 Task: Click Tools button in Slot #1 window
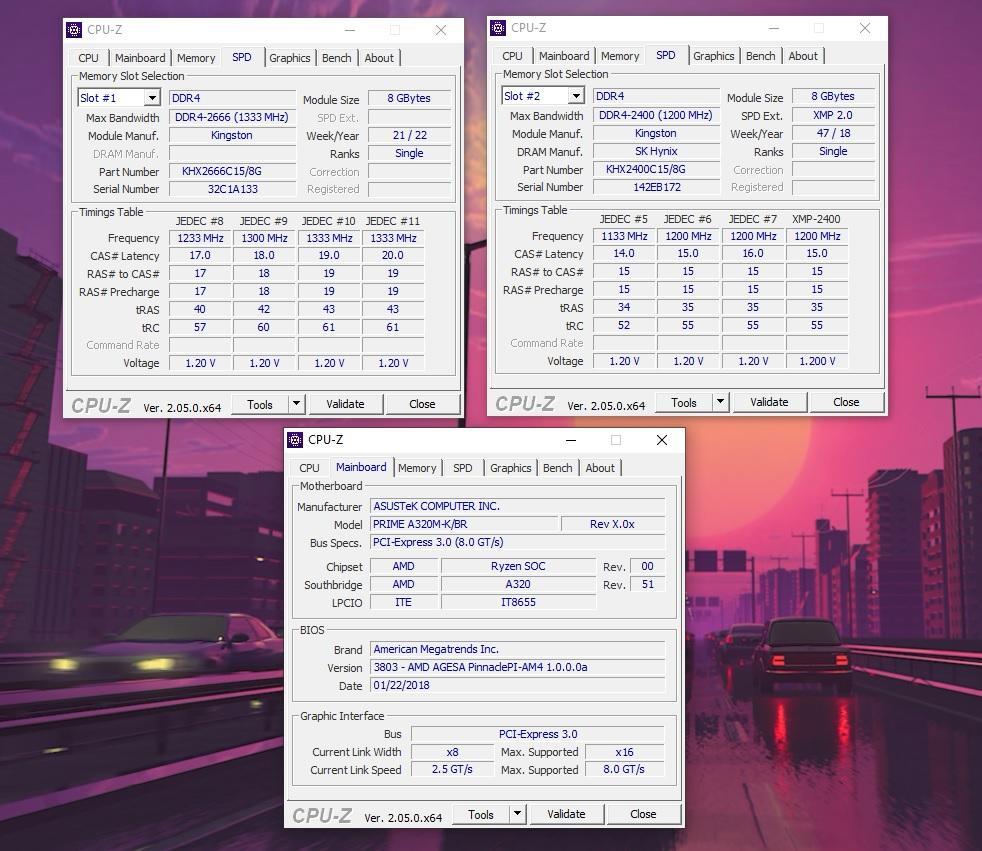click(260, 405)
